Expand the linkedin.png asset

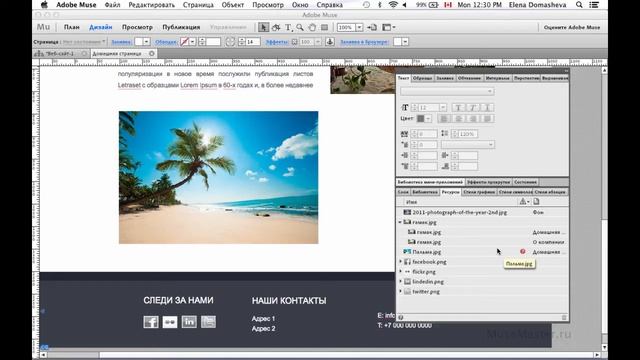[x=400, y=282]
